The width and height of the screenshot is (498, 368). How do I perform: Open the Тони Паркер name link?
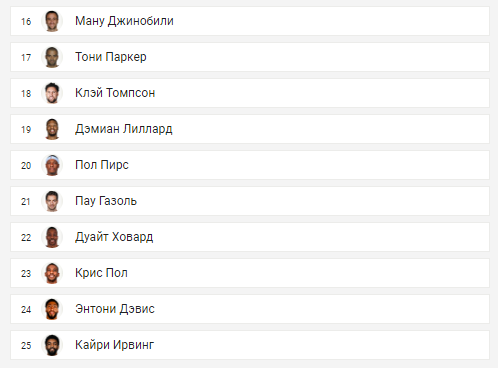click(x=111, y=57)
